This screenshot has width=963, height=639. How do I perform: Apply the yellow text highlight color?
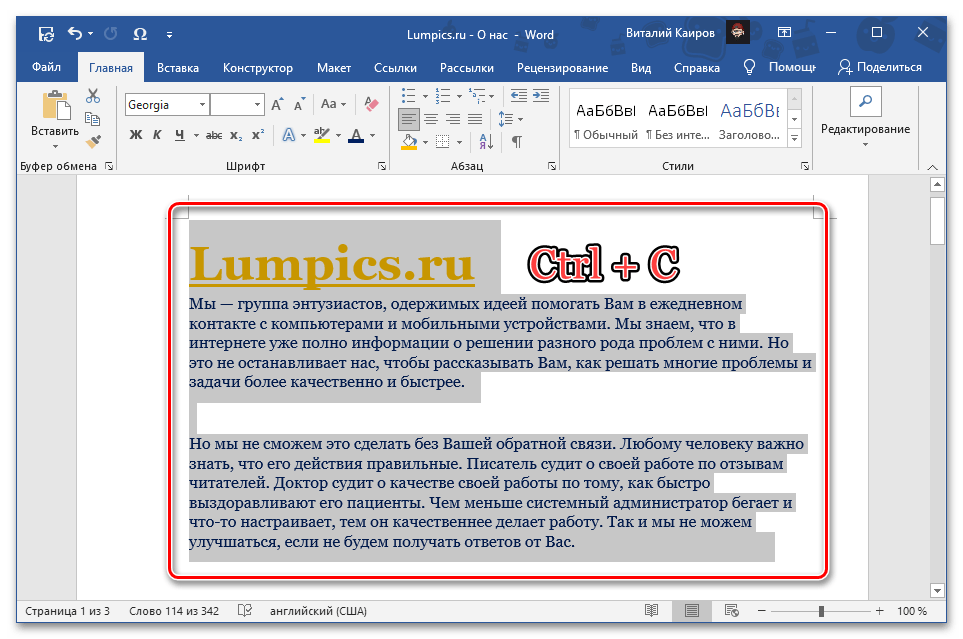[x=322, y=135]
